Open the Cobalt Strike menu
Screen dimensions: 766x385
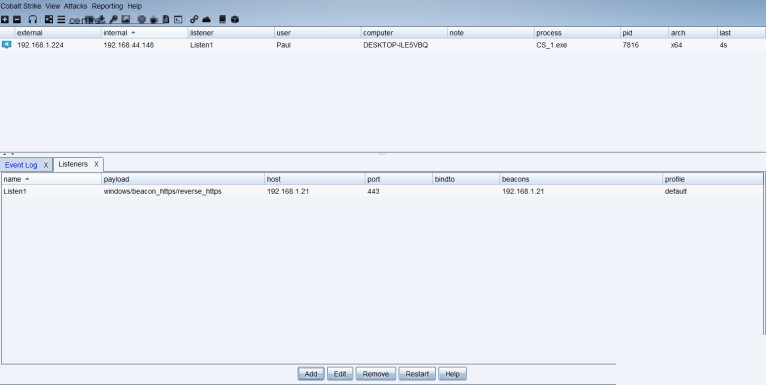point(21,6)
